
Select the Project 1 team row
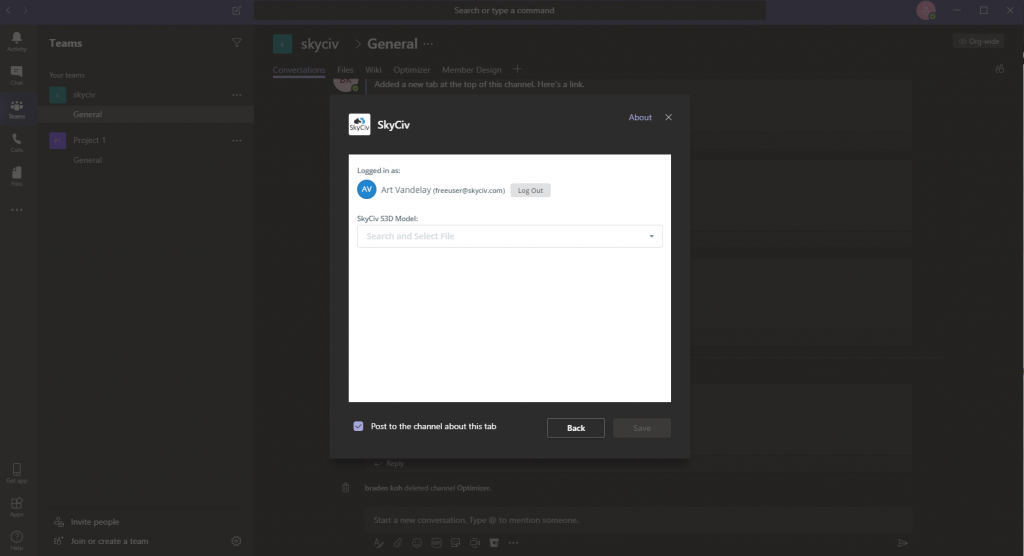click(x=145, y=140)
